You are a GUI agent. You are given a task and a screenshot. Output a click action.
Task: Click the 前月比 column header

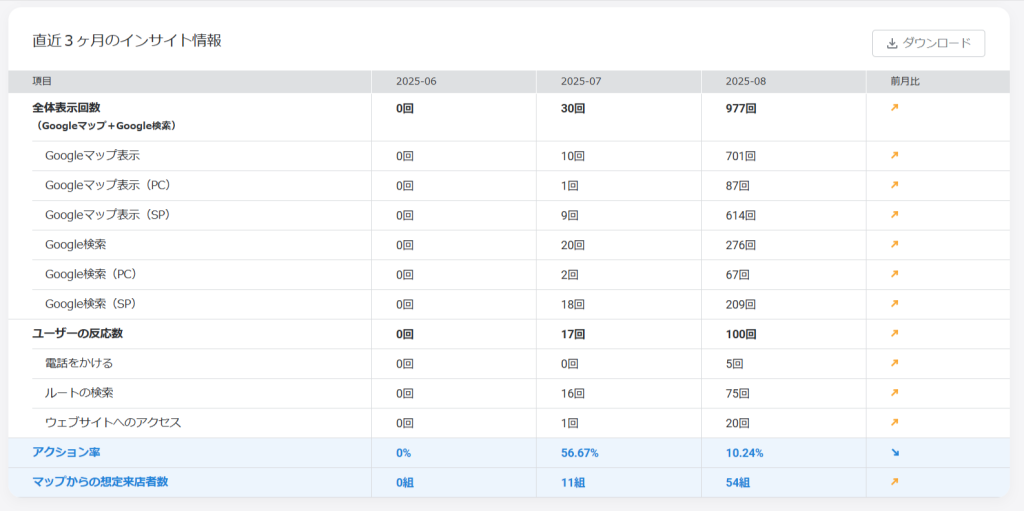[x=905, y=81]
